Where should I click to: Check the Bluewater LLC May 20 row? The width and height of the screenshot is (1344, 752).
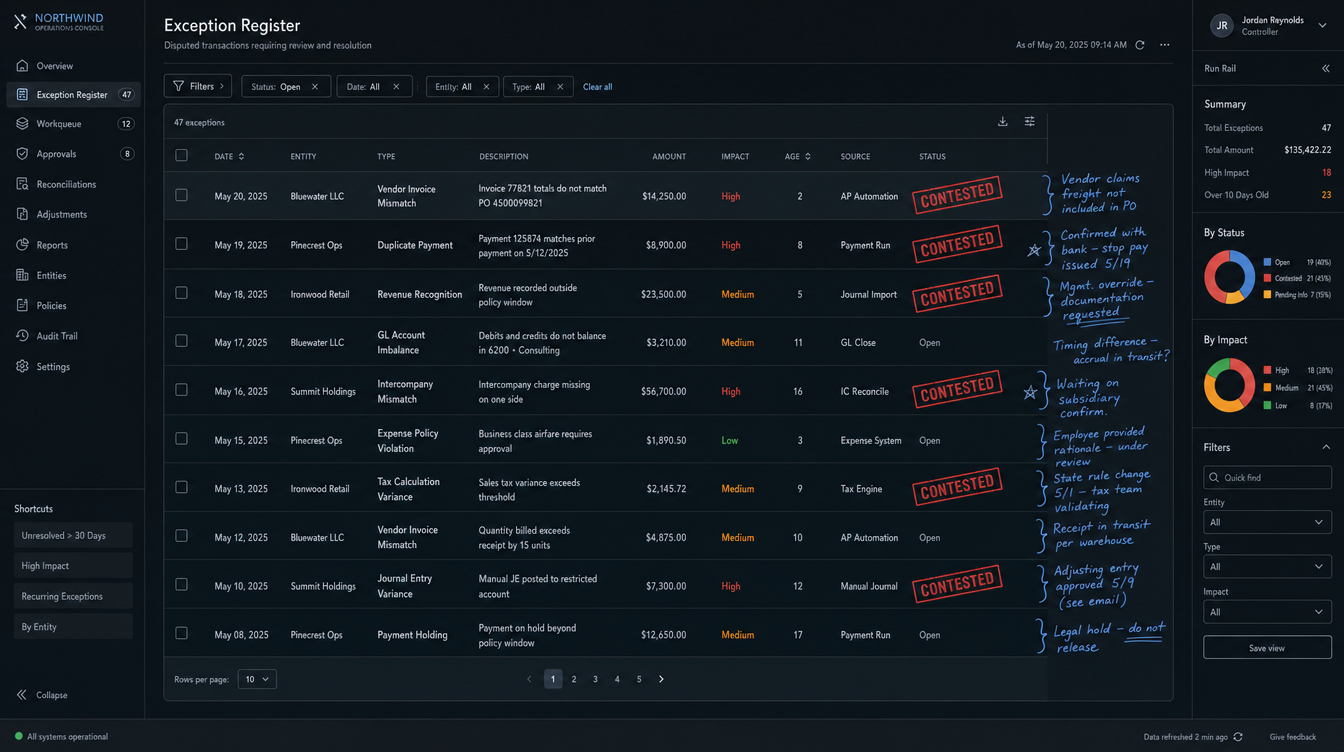(181, 196)
